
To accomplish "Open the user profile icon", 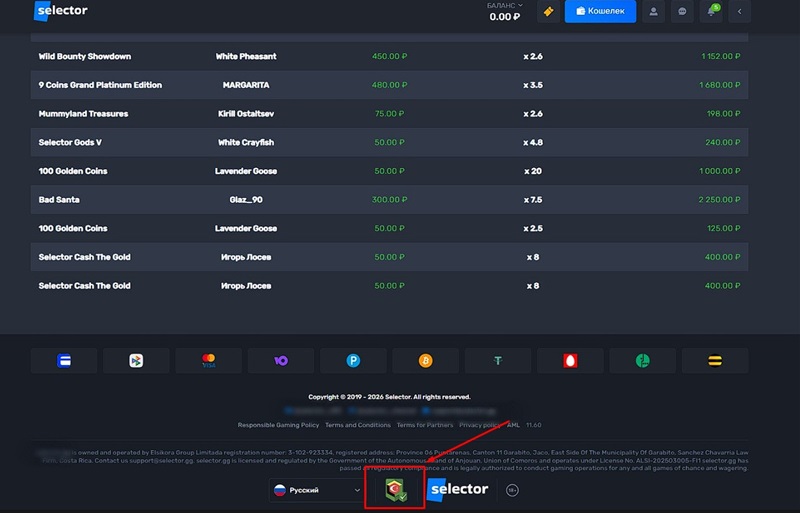I will pos(654,12).
